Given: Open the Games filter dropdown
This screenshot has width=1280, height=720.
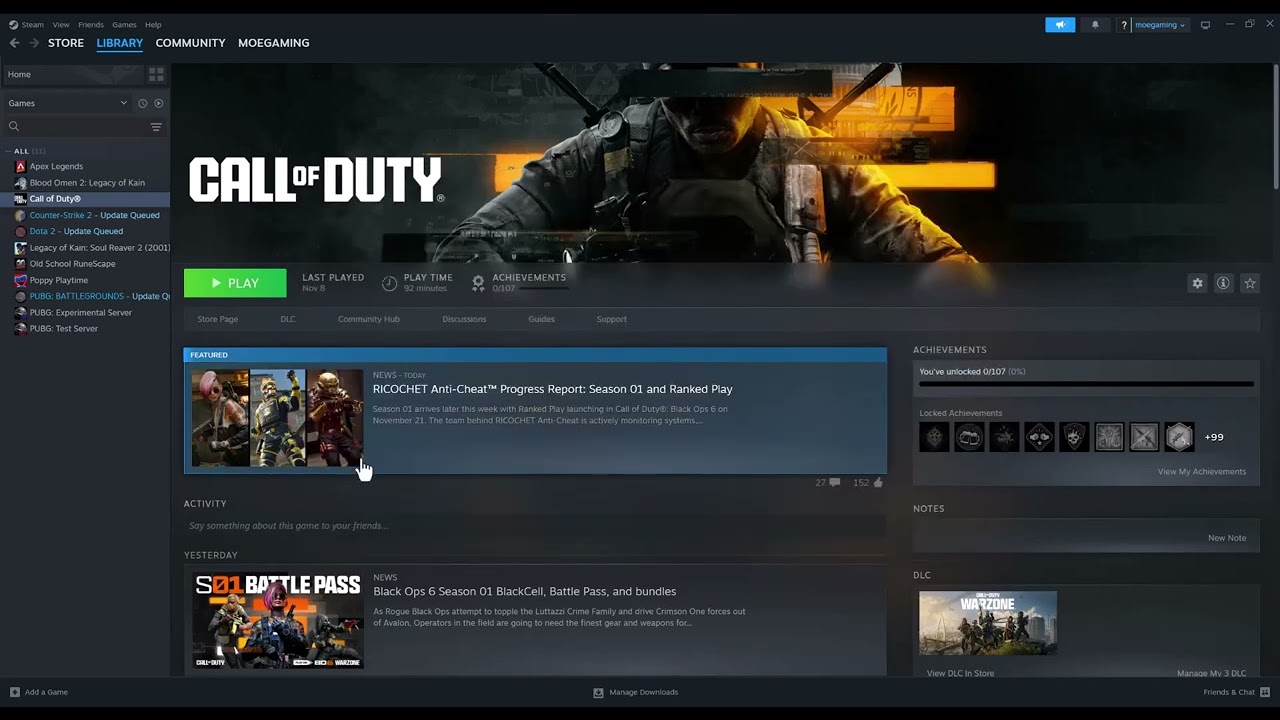Looking at the screenshot, I should tap(68, 103).
